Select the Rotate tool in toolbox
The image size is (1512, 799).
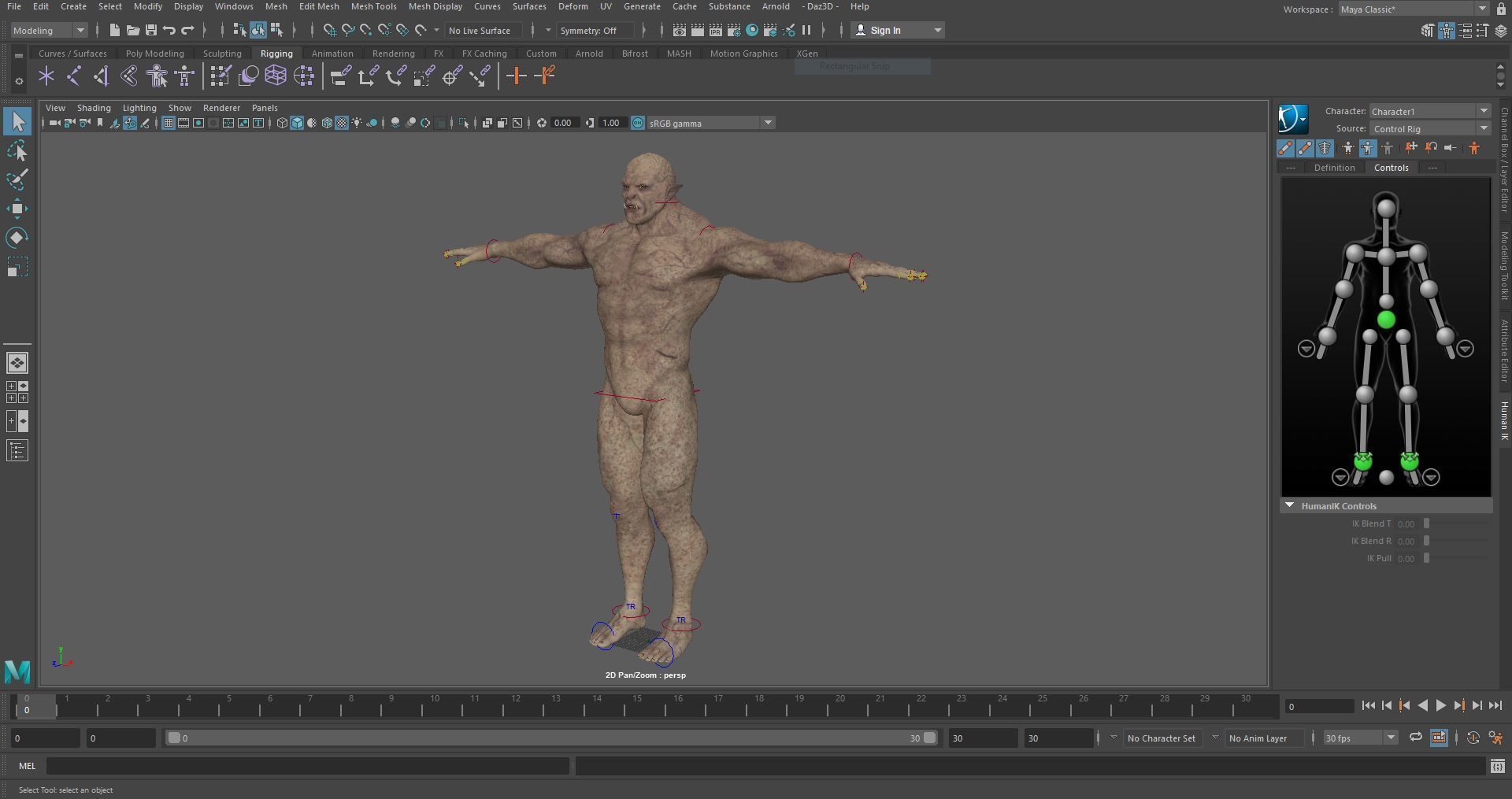tap(17, 238)
